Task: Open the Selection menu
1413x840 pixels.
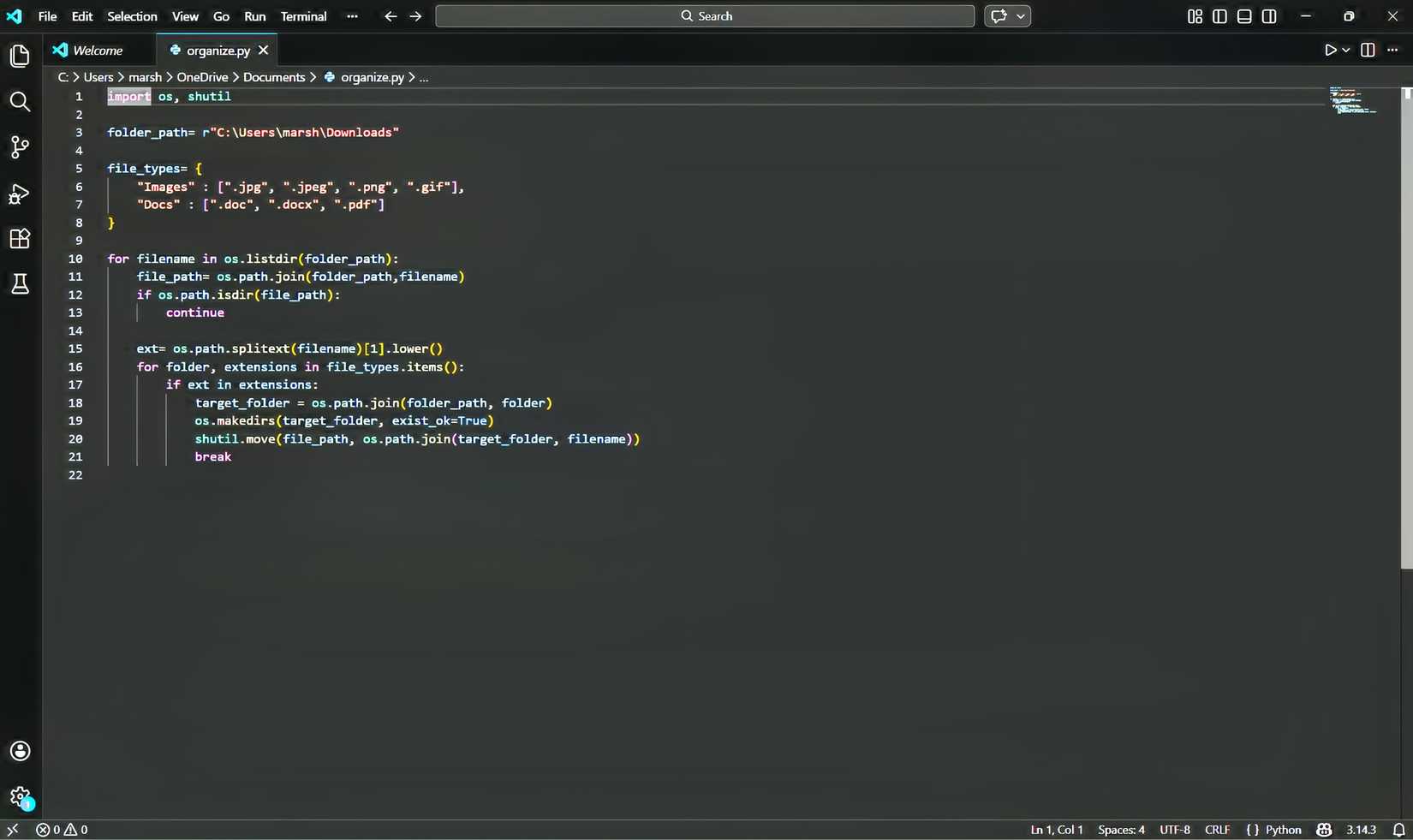Action: point(132,16)
